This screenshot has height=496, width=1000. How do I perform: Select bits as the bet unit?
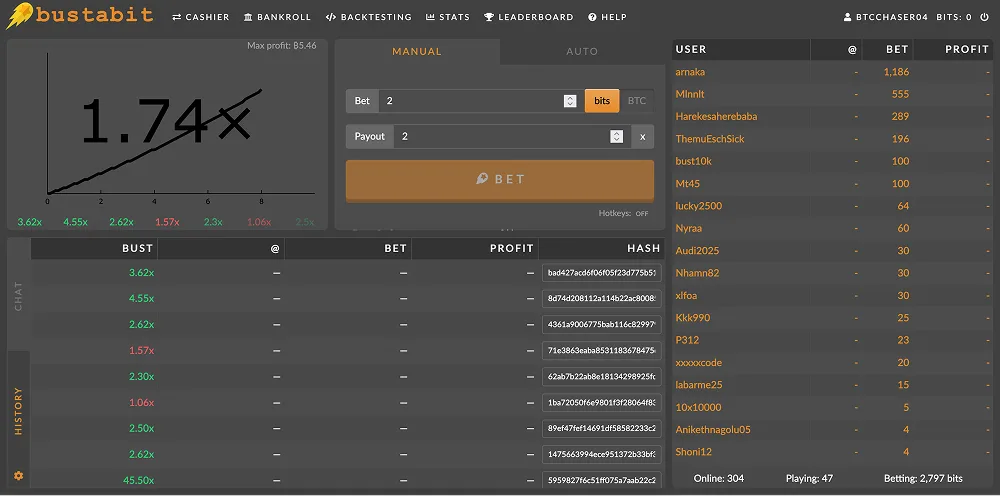[602, 101]
